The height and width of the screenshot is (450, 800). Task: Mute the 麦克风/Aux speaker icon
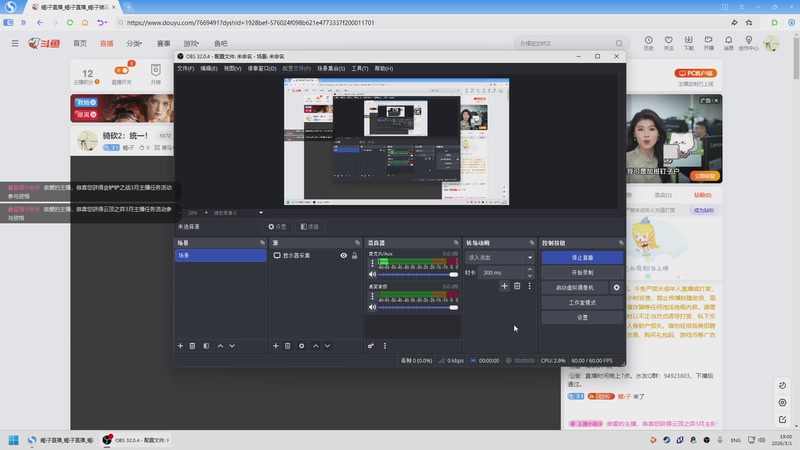click(x=372, y=274)
